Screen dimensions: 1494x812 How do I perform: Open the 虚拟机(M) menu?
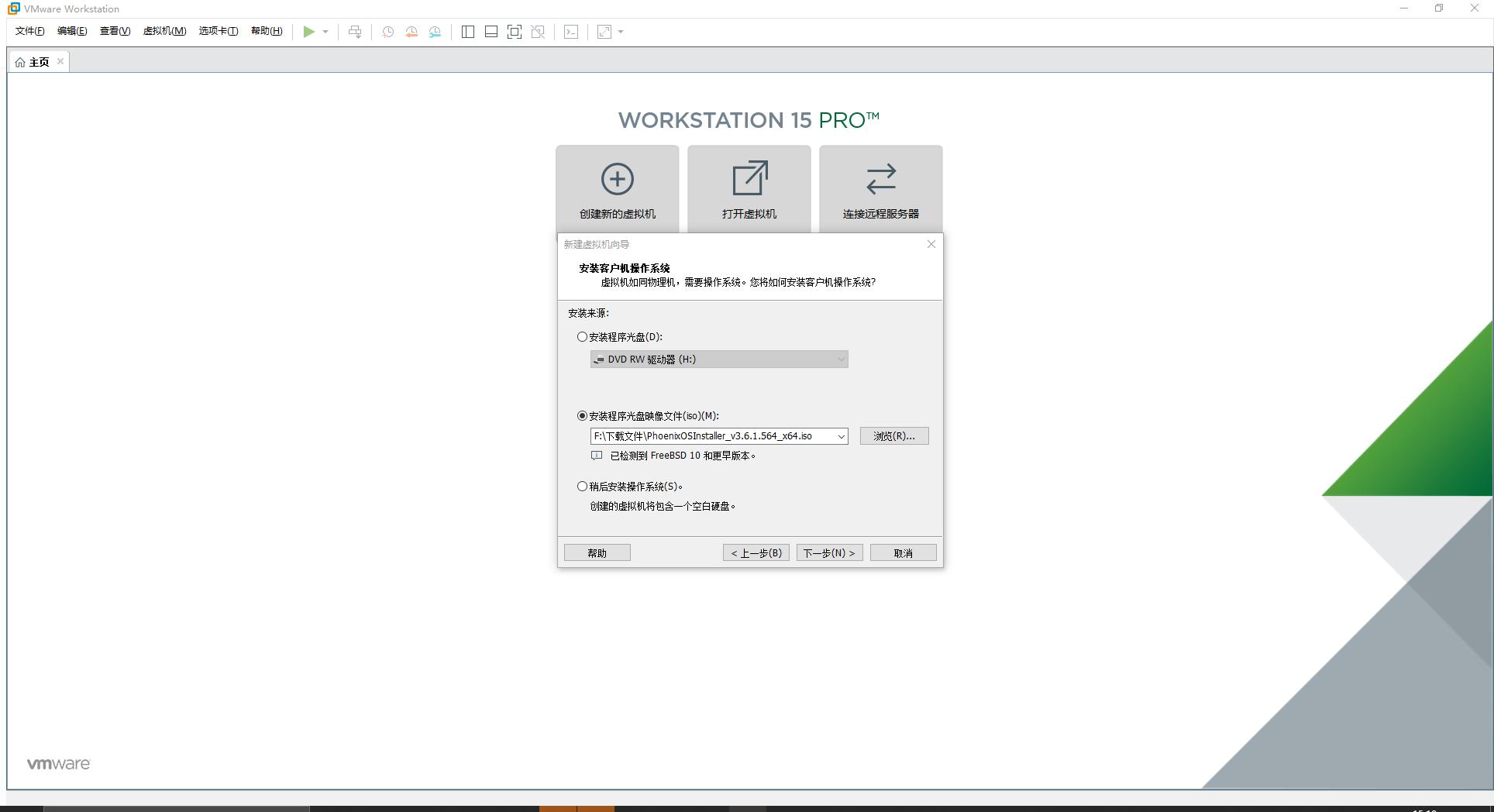pyautogui.click(x=164, y=32)
